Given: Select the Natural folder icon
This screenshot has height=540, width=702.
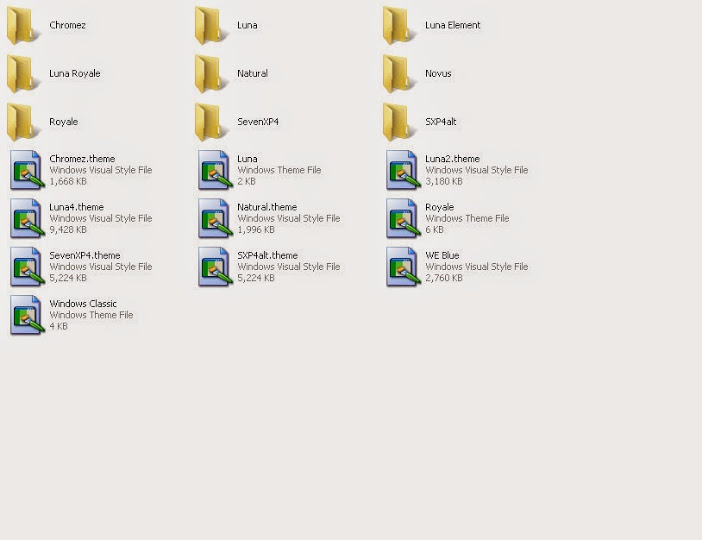Looking at the screenshot, I should (210, 74).
